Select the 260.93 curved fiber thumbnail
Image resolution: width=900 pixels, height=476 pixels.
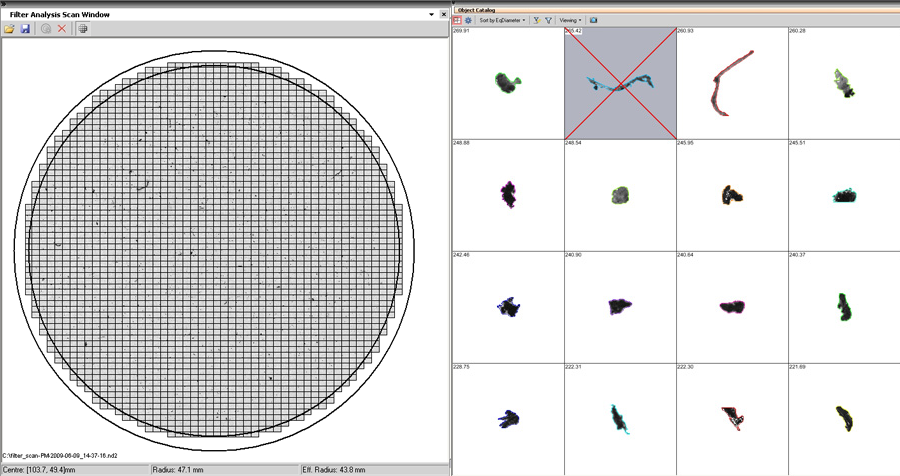tap(732, 84)
